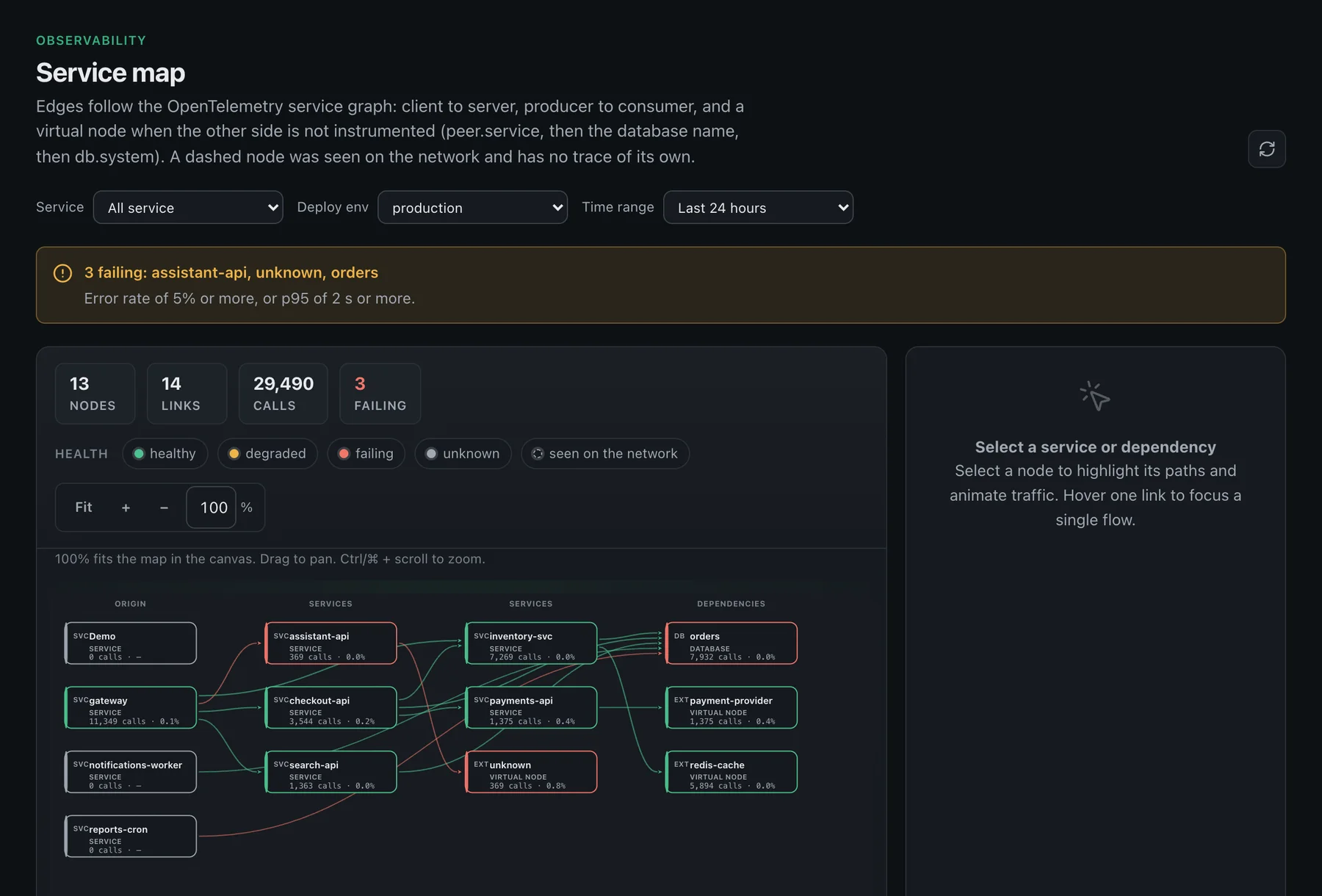
Task: Toggle the healthy health filter
Action: 165,454
